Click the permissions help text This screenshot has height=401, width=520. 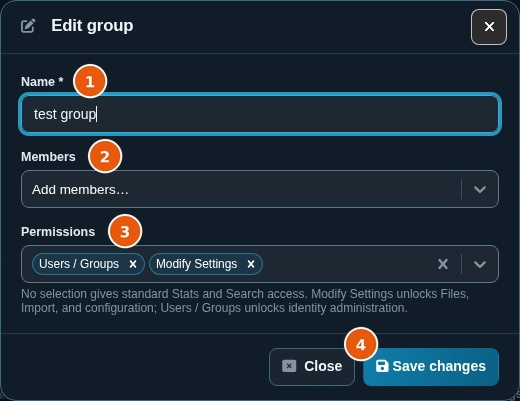pos(245,301)
